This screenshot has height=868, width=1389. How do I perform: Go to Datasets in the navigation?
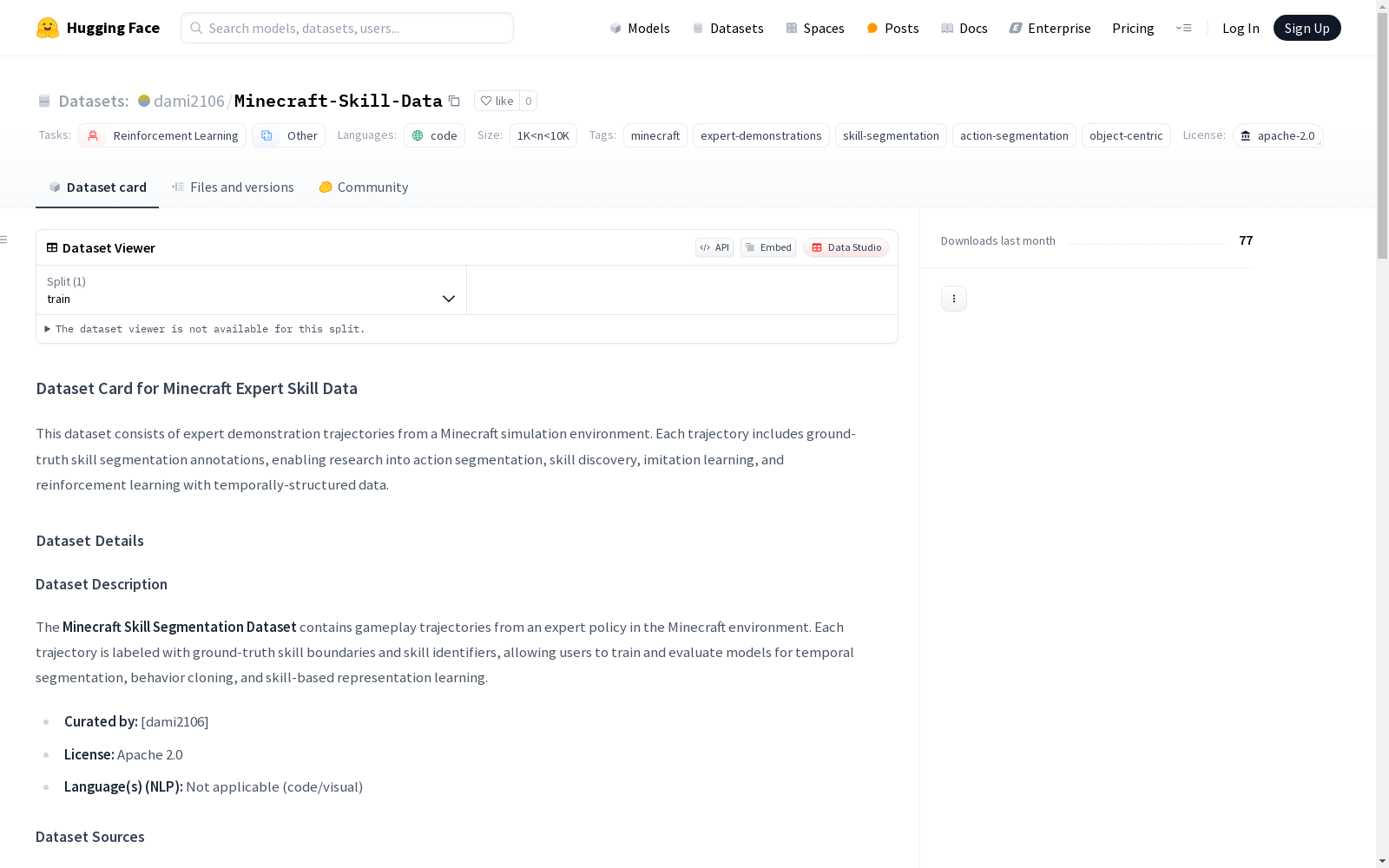tap(727, 28)
